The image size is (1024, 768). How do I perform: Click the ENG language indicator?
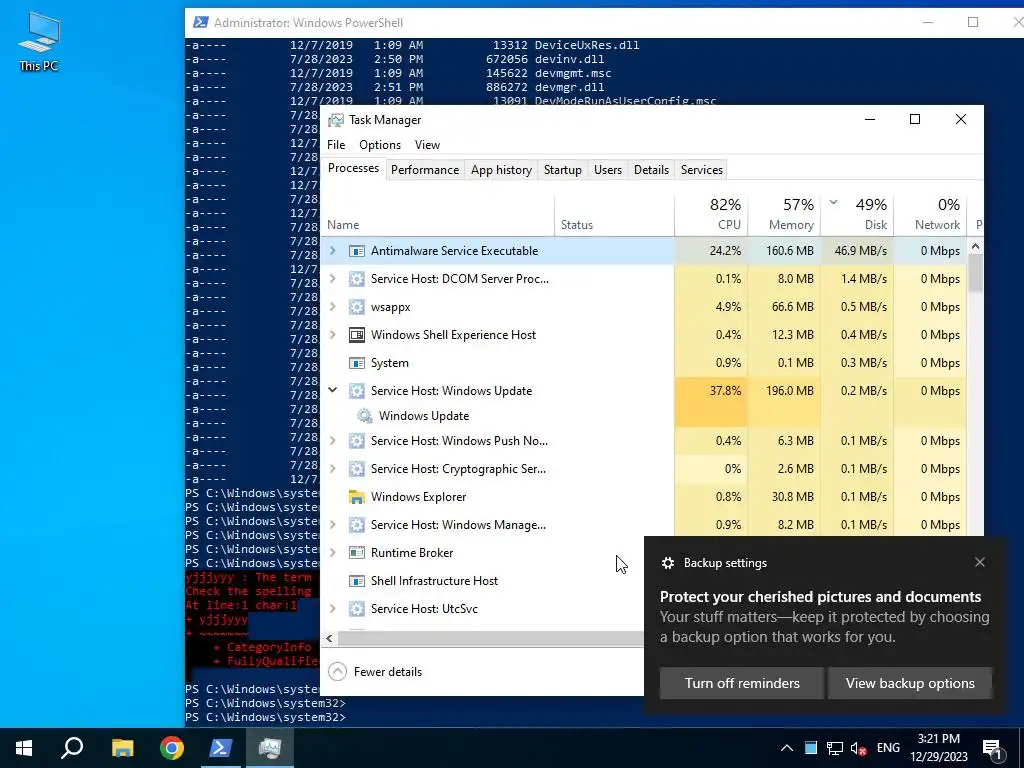coord(888,748)
